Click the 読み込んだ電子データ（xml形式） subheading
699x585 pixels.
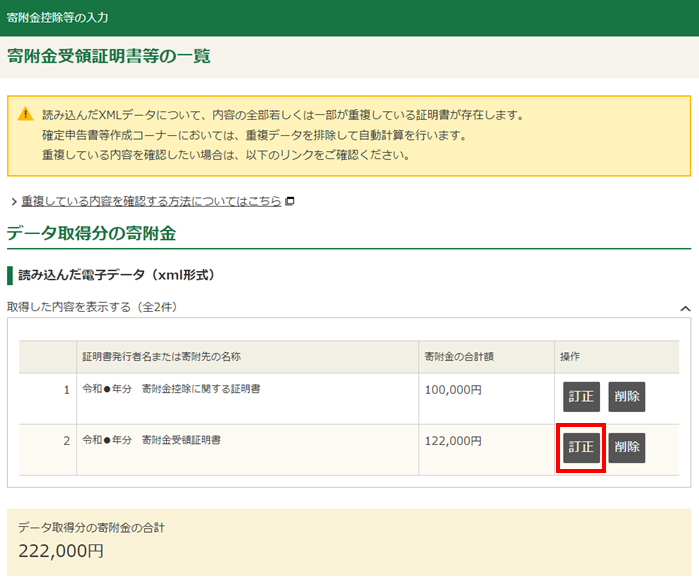coord(116,274)
